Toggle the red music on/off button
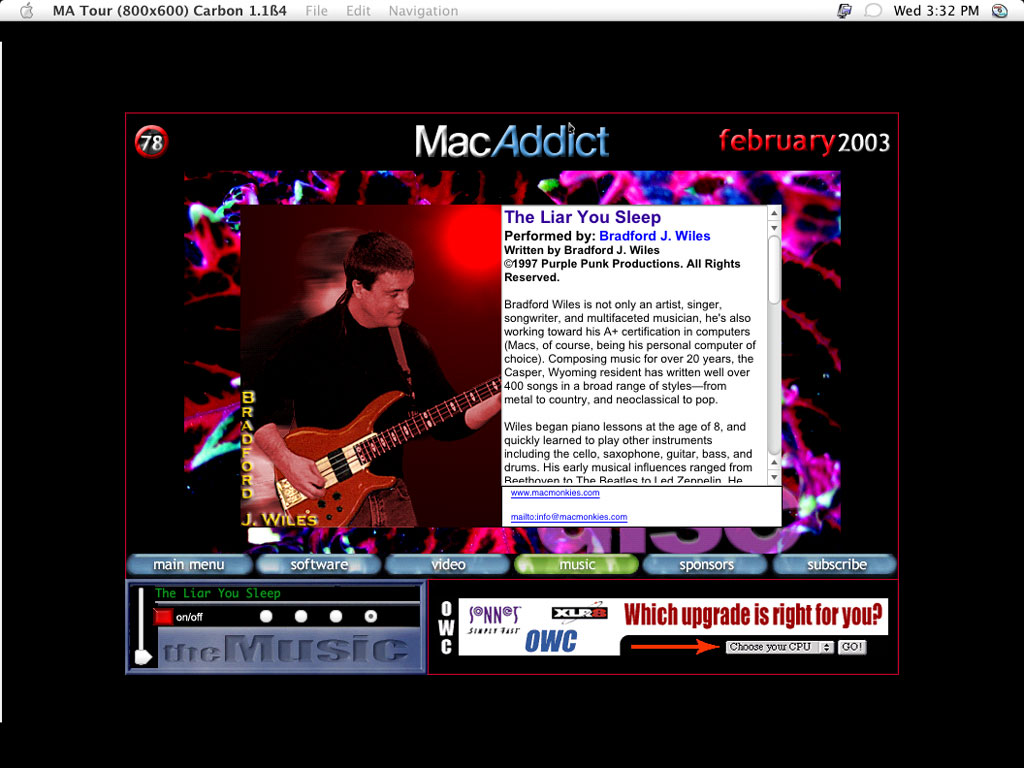This screenshot has height=768, width=1024. [163, 616]
